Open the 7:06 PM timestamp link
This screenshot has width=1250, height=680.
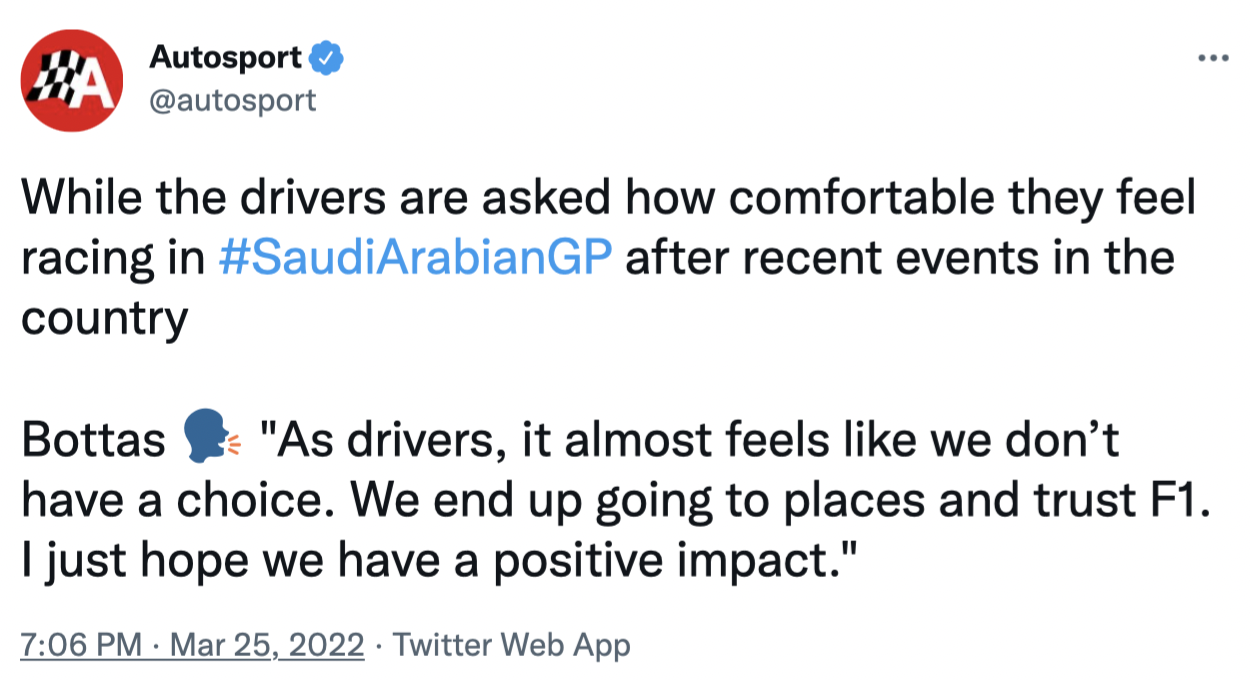pos(80,645)
